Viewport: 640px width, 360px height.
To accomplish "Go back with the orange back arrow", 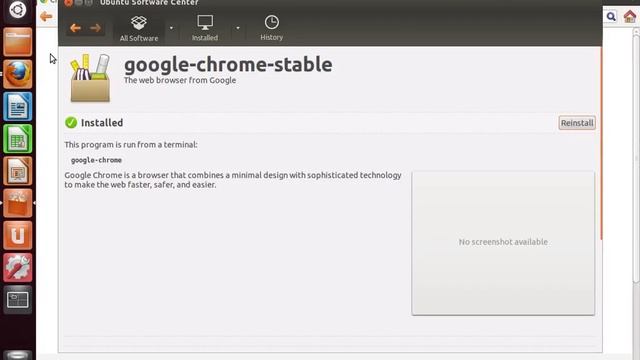I will click(x=75, y=28).
